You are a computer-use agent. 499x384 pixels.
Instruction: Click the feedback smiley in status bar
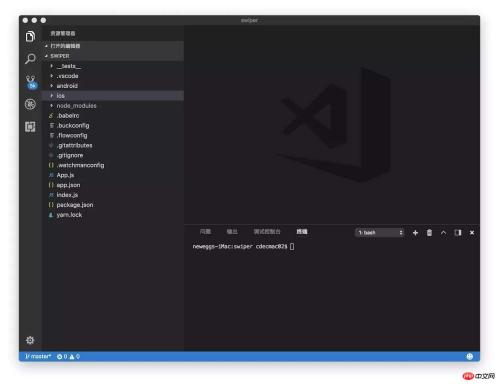tap(470, 356)
